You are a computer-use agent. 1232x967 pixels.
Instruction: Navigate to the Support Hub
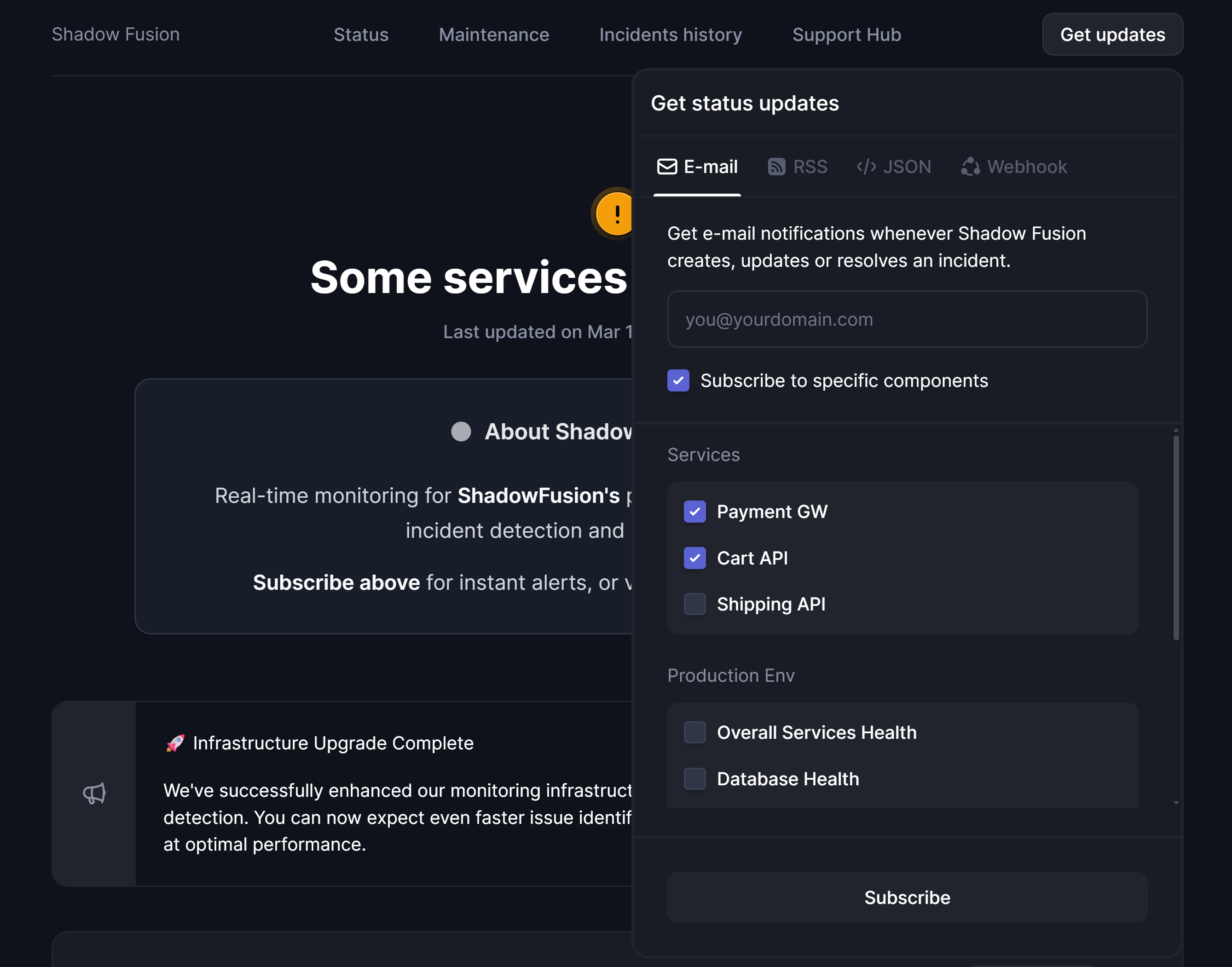pyautogui.click(x=846, y=35)
